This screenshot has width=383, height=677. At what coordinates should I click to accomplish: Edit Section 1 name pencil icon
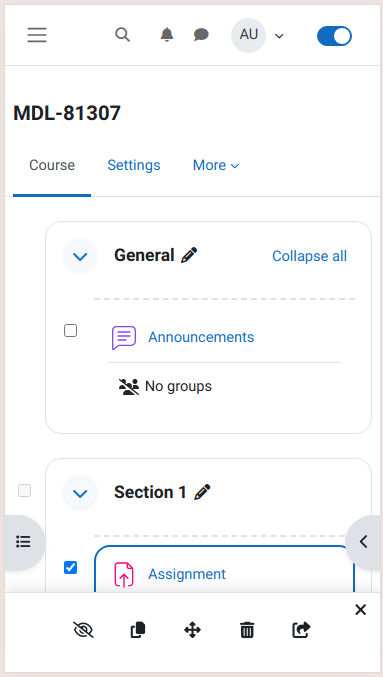(202, 492)
